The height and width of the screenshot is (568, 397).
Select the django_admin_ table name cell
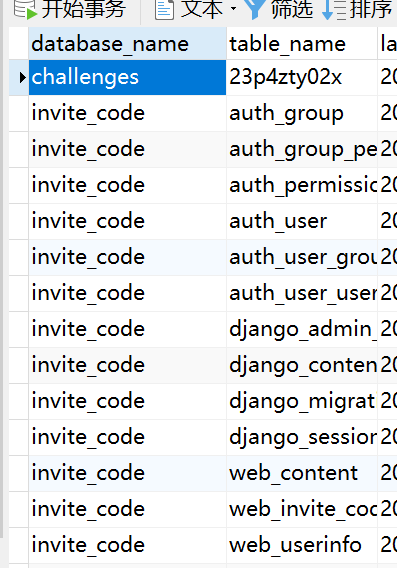tap(302, 329)
